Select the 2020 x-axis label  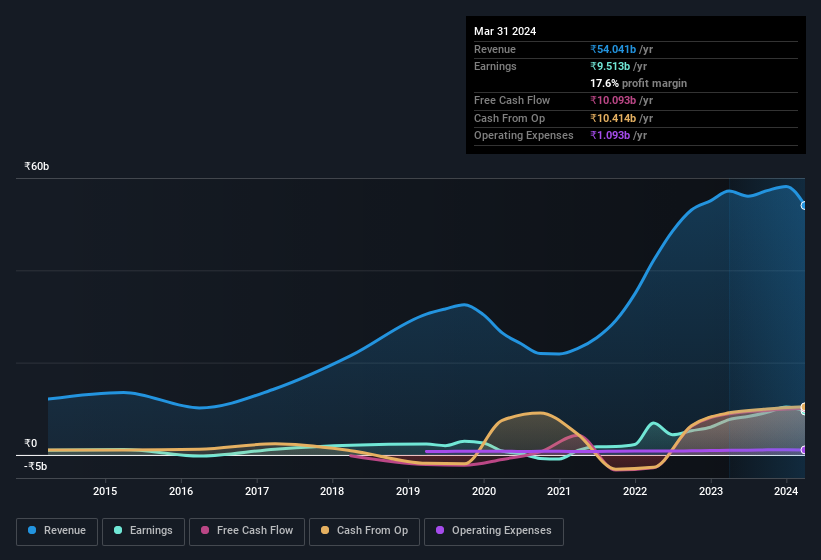(x=484, y=491)
